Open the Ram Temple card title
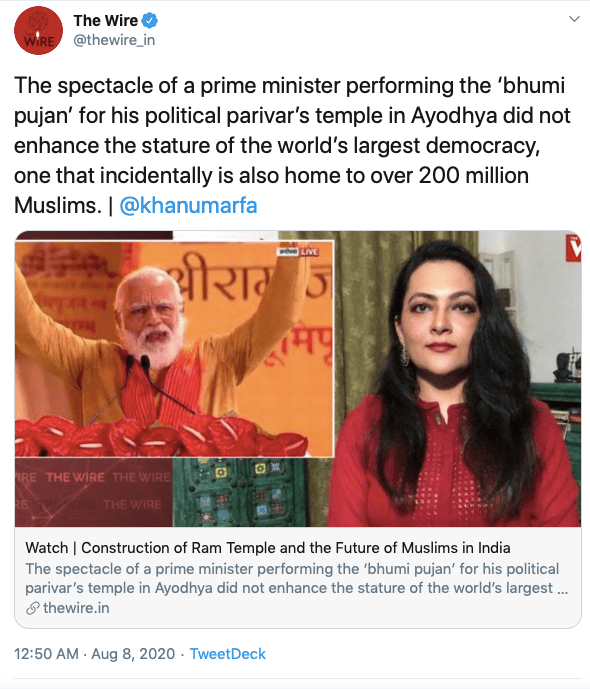 pos(268,548)
